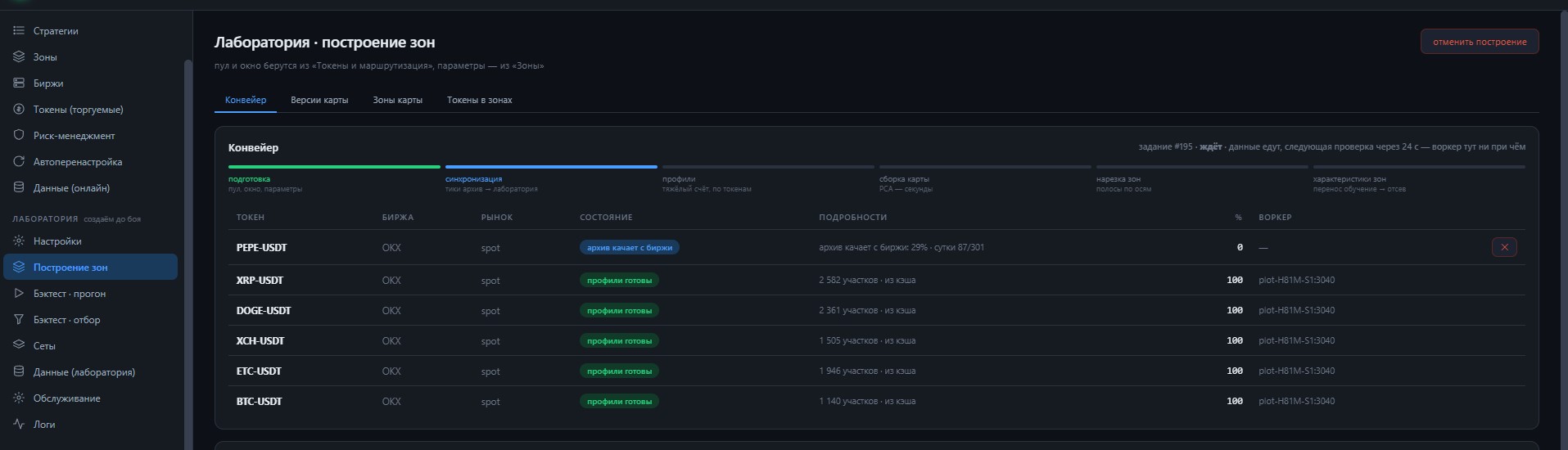The height and width of the screenshot is (450, 1568).
Task: Click the отменить построение button
Action: 1480,42
